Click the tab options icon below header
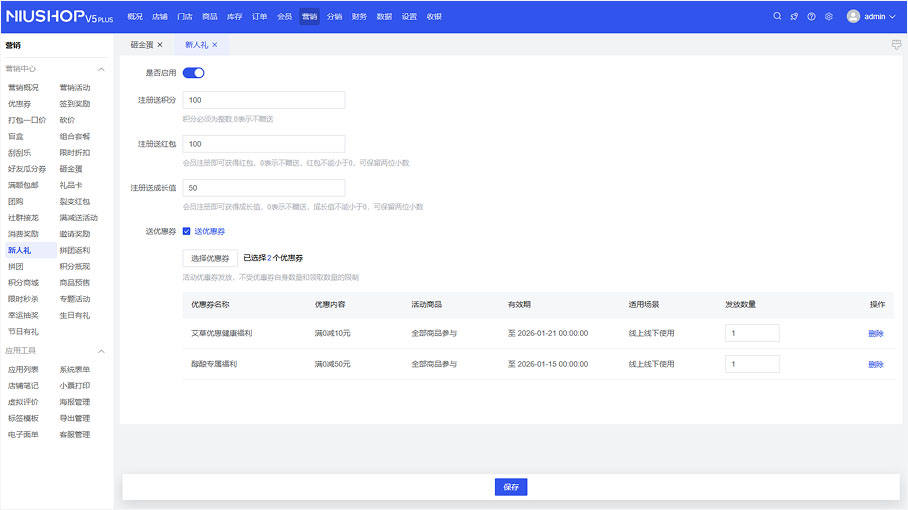 point(896,45)
